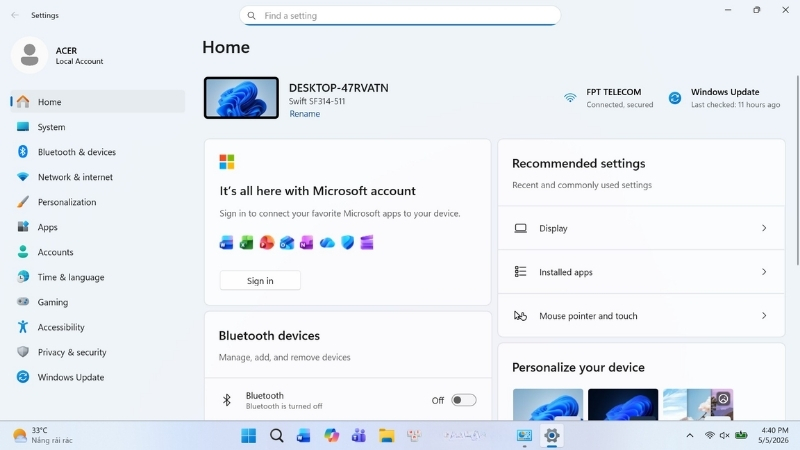This screenshot has width=800, height=450.
Task: Expand the Display recommended setting
Action: 641,228
